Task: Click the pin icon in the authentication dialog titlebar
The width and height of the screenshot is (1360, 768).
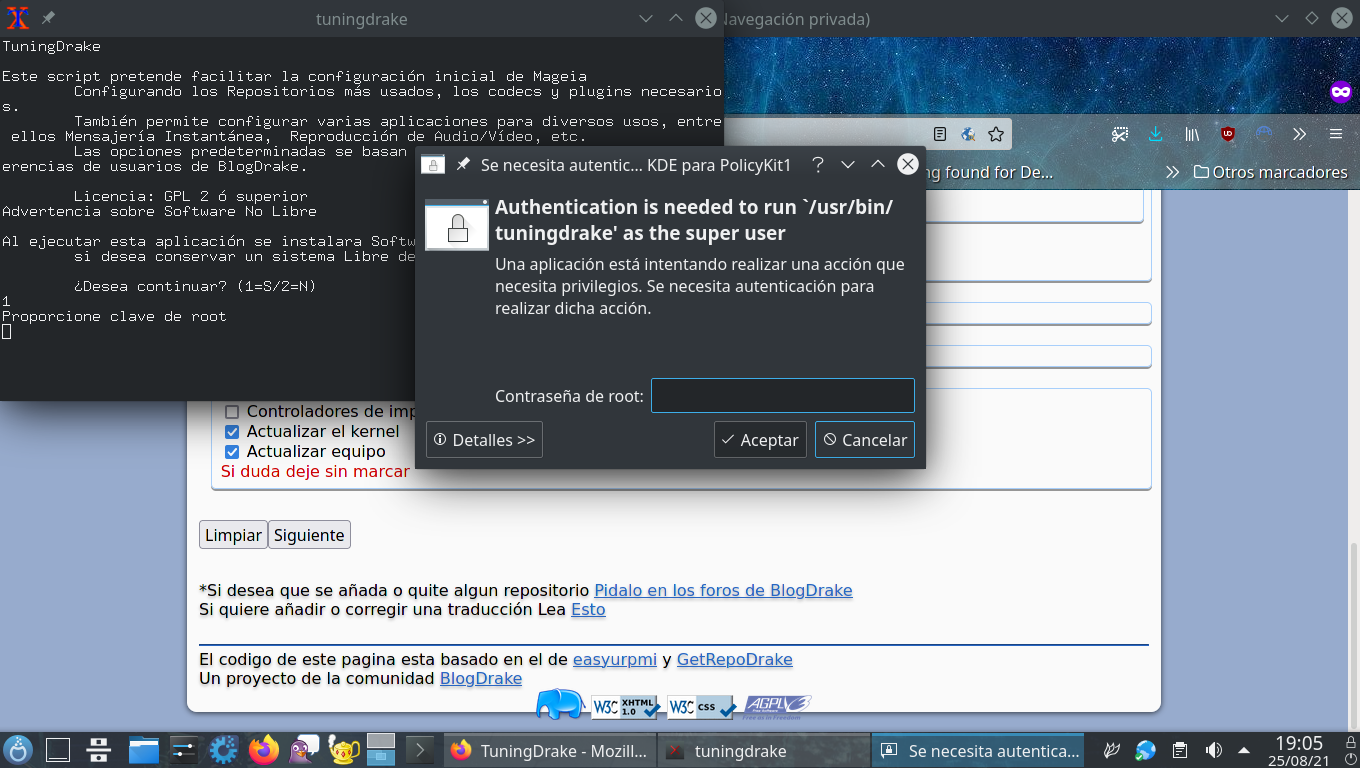Action: (463, 165)
